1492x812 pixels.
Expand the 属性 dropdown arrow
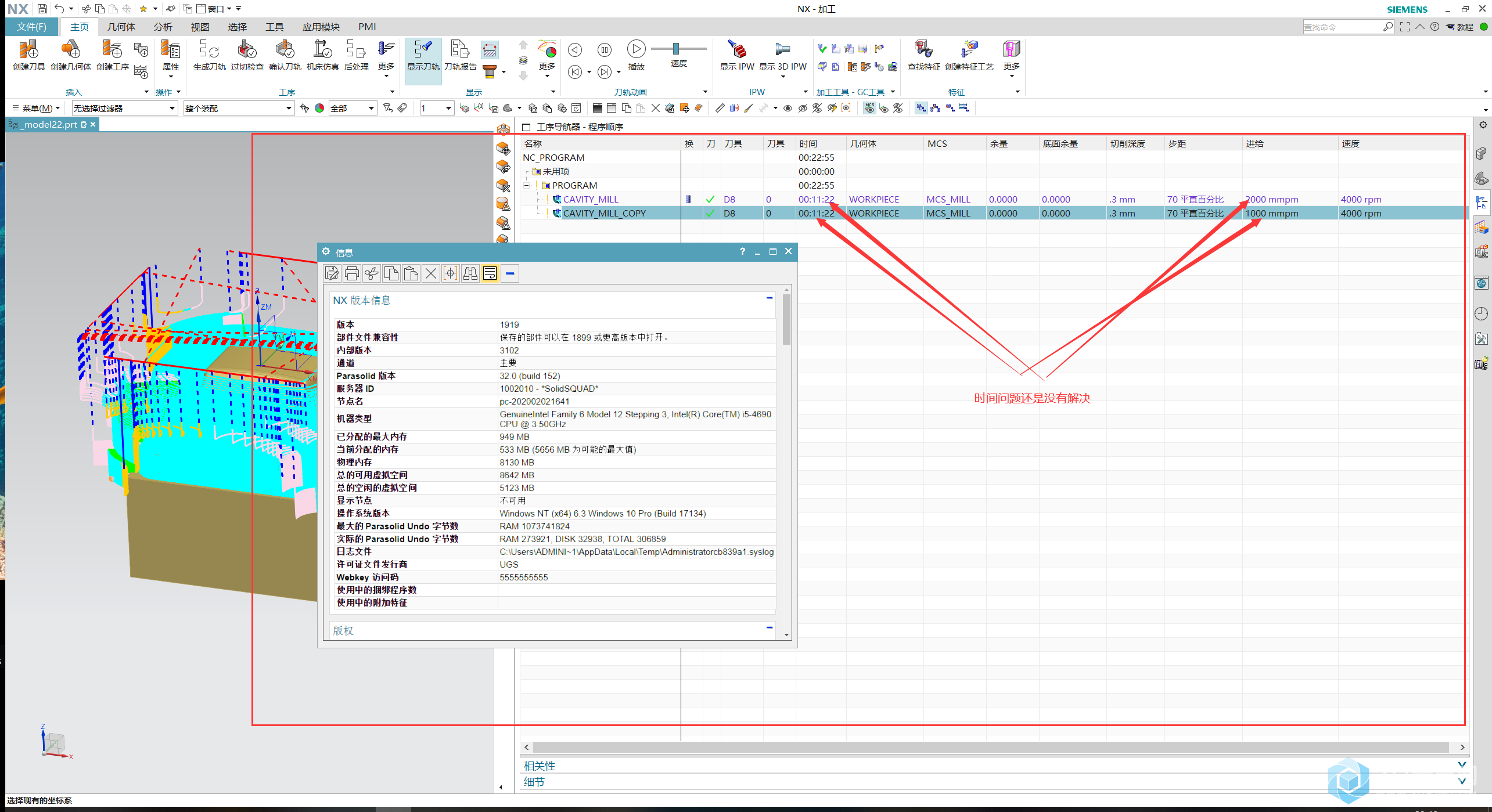pyautogui.click(x=171, y=76)
